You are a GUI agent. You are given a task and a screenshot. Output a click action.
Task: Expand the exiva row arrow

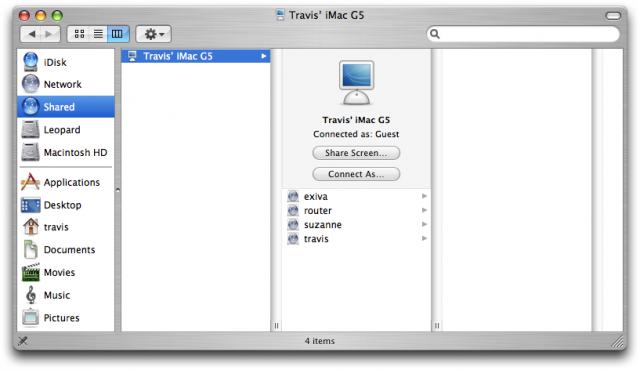pyautogui.click(x=424, y=196)
